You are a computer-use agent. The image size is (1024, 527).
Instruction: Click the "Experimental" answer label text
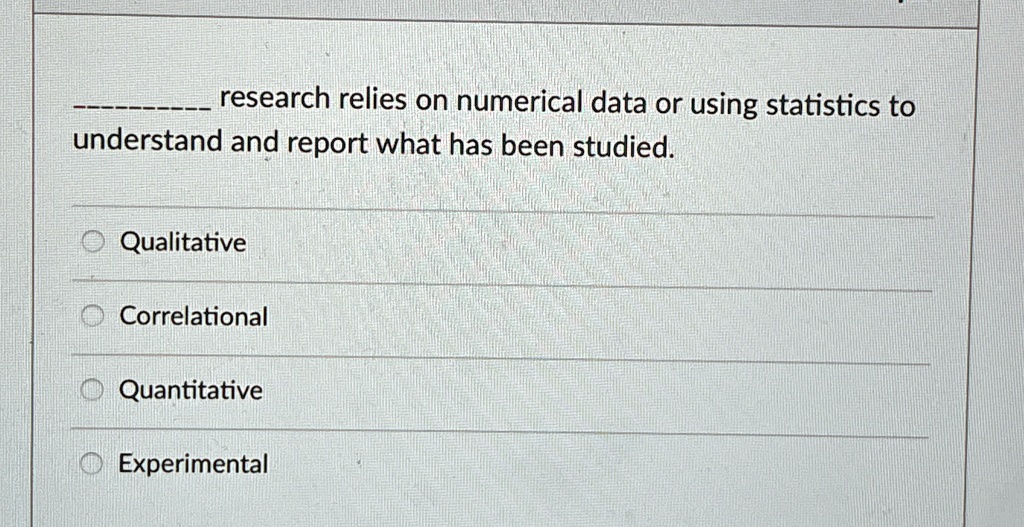(193, 464)
